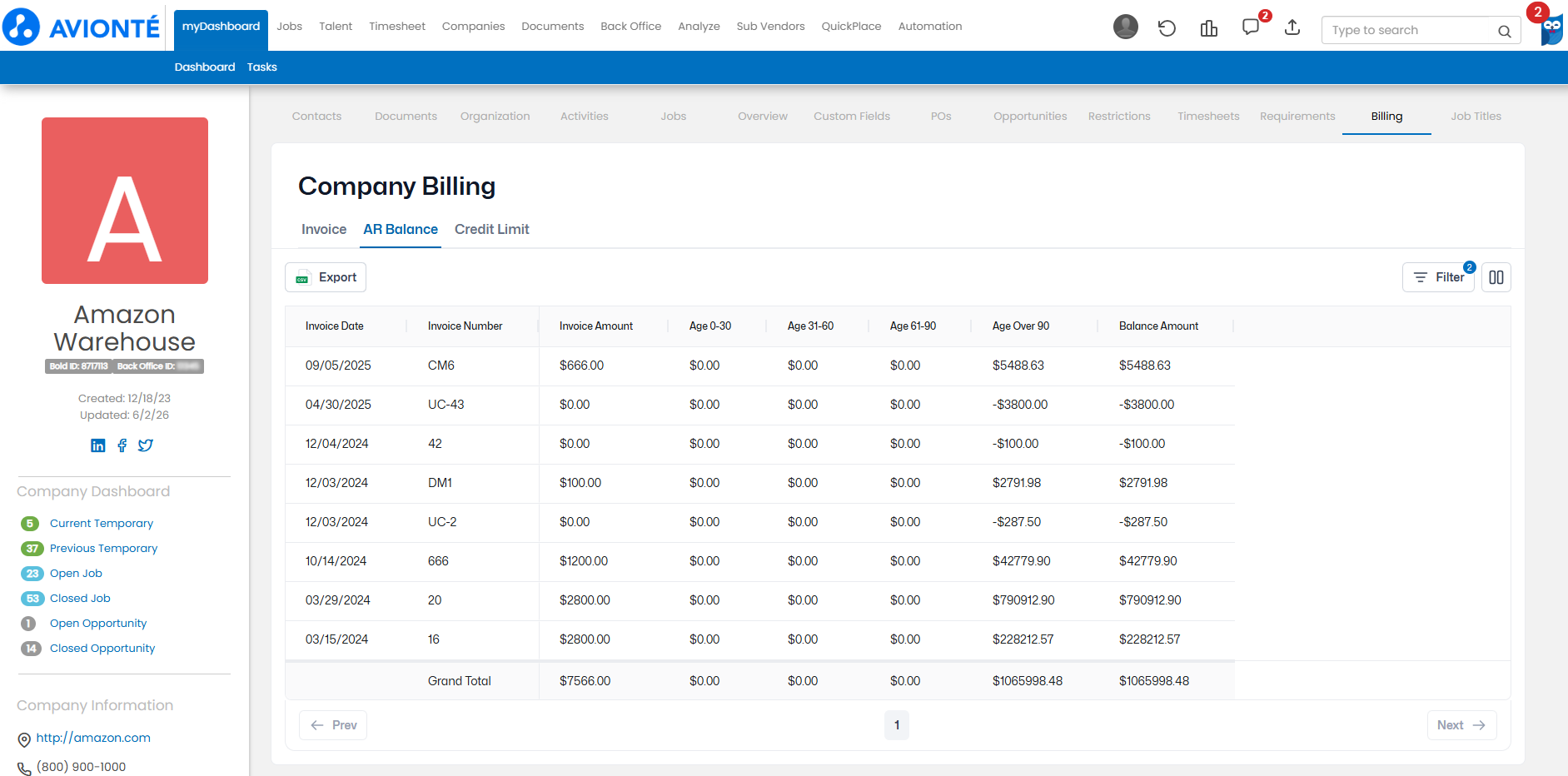Open the user profile avatar
Viewport: 1568px width, 776px height.
point(1125,27)
